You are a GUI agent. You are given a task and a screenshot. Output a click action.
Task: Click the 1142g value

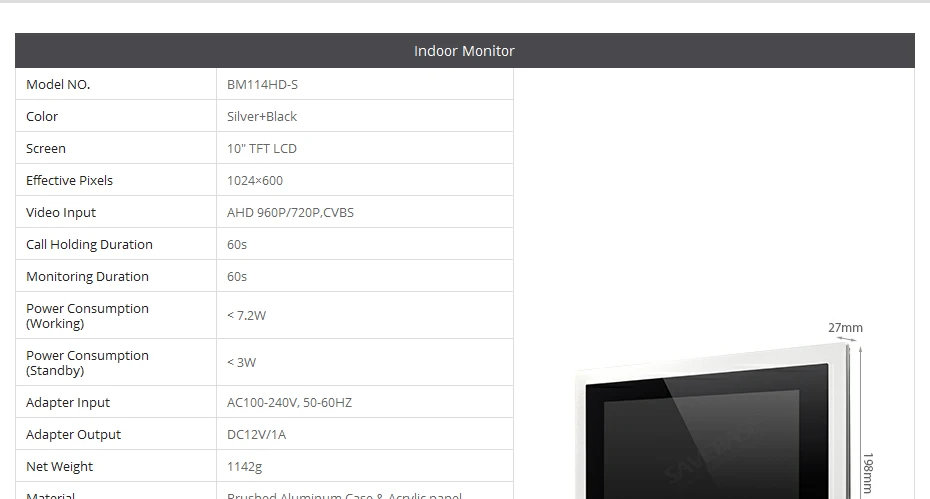(x=244, y=466)
